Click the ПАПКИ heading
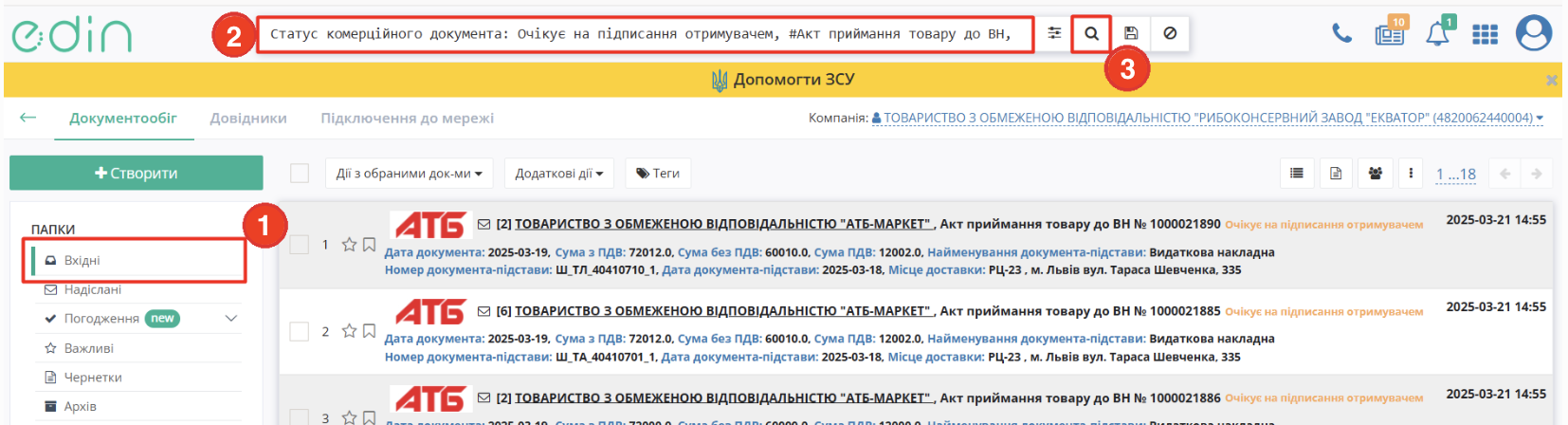Image resolution: width=1568 pixels, height=425 pixels. click(x=53, y=230)
